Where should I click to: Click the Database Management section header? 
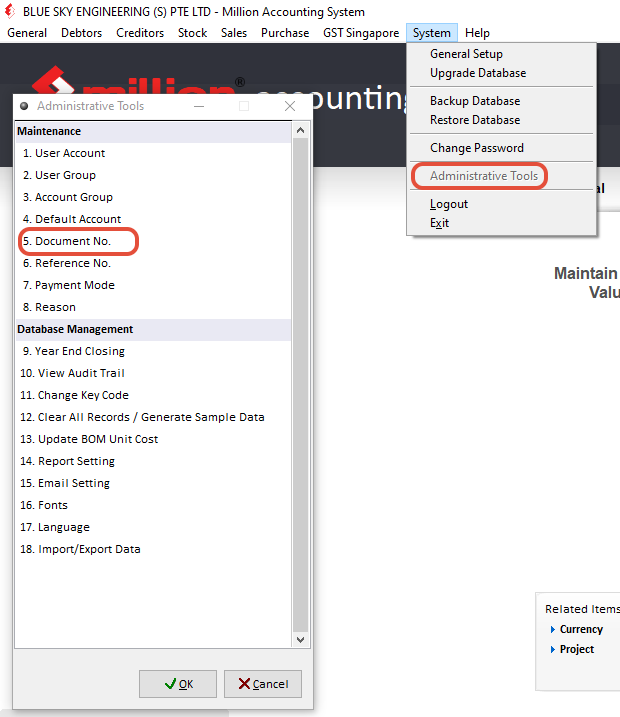tap(154, 329)
